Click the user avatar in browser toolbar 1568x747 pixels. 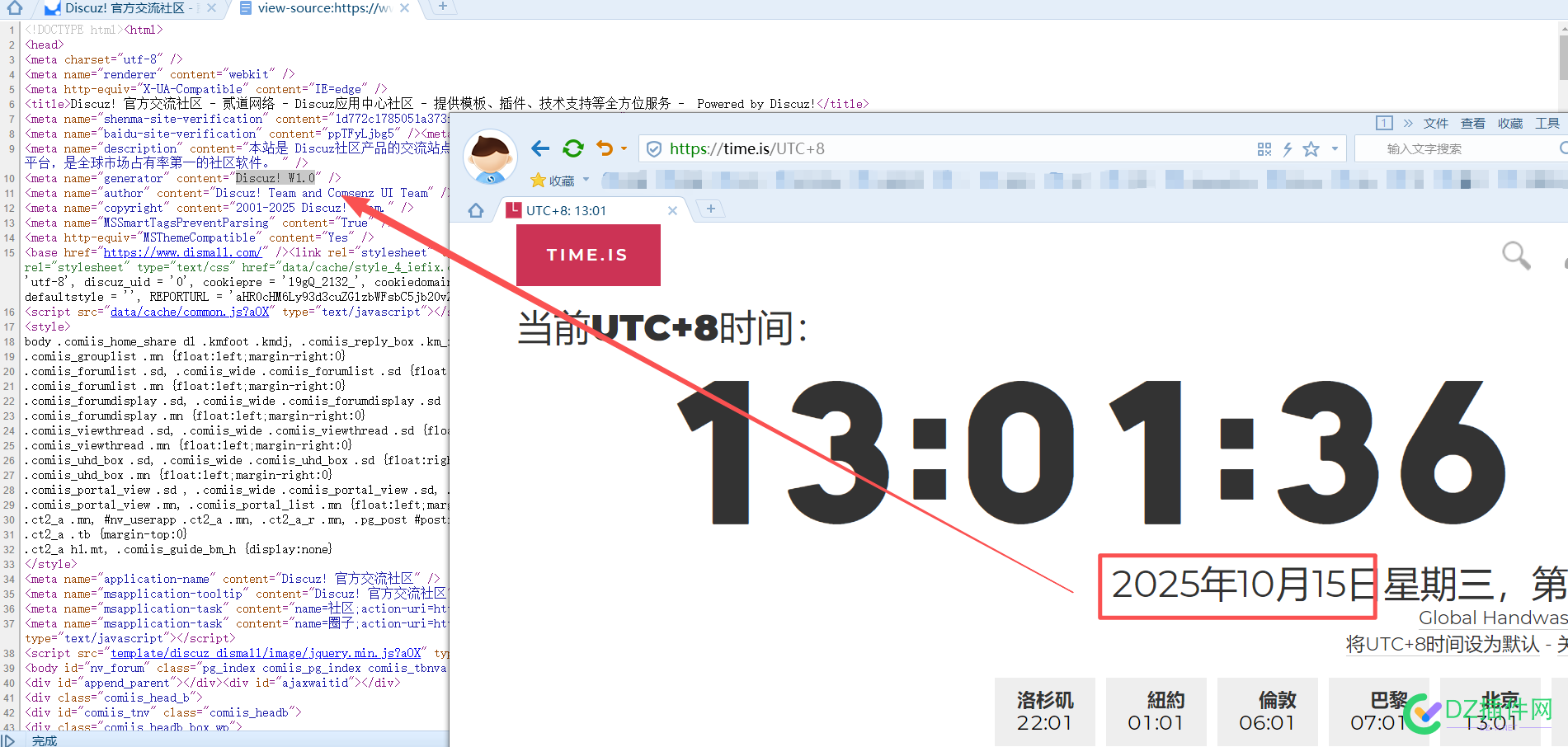coord(491,157)
